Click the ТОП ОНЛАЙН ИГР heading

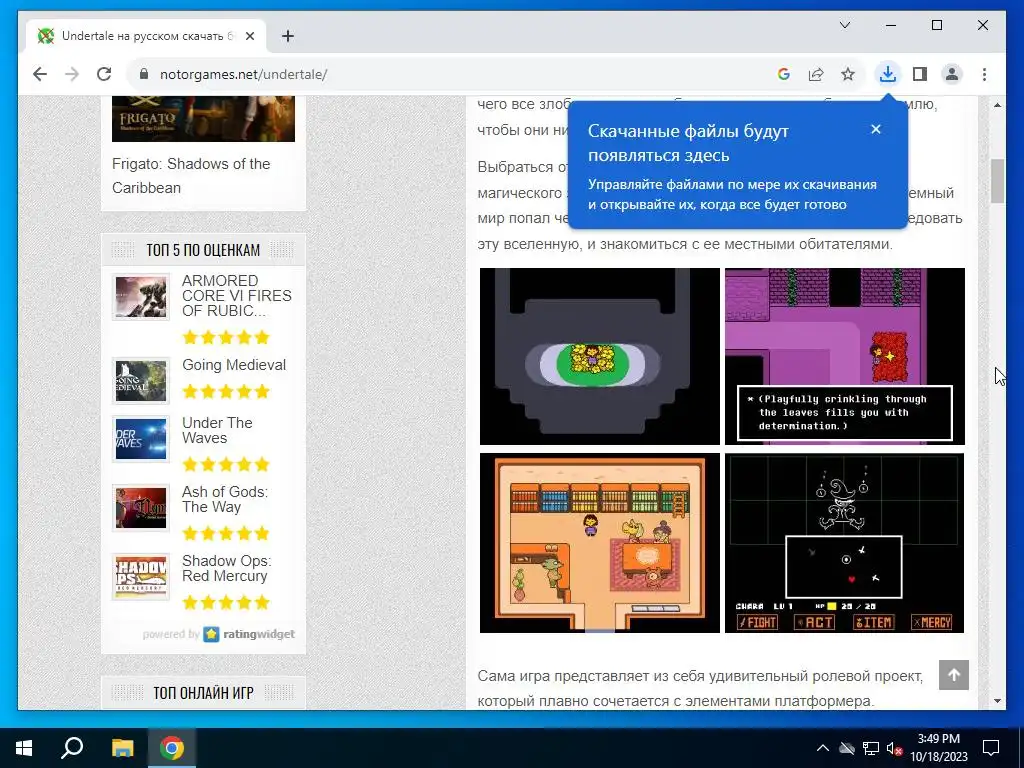click(x=203, y=693)
